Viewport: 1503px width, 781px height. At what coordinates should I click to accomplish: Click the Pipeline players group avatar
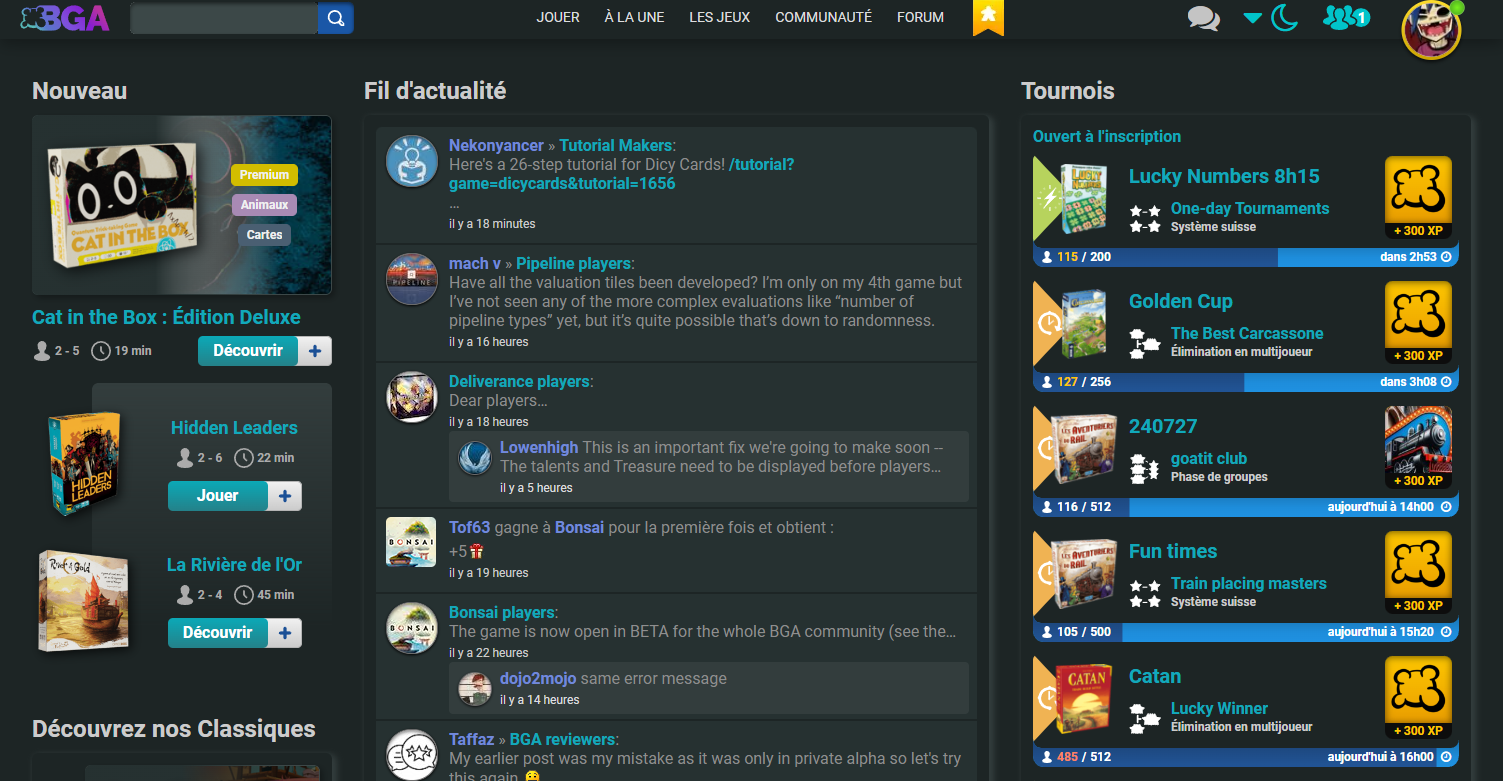[412, 279]
